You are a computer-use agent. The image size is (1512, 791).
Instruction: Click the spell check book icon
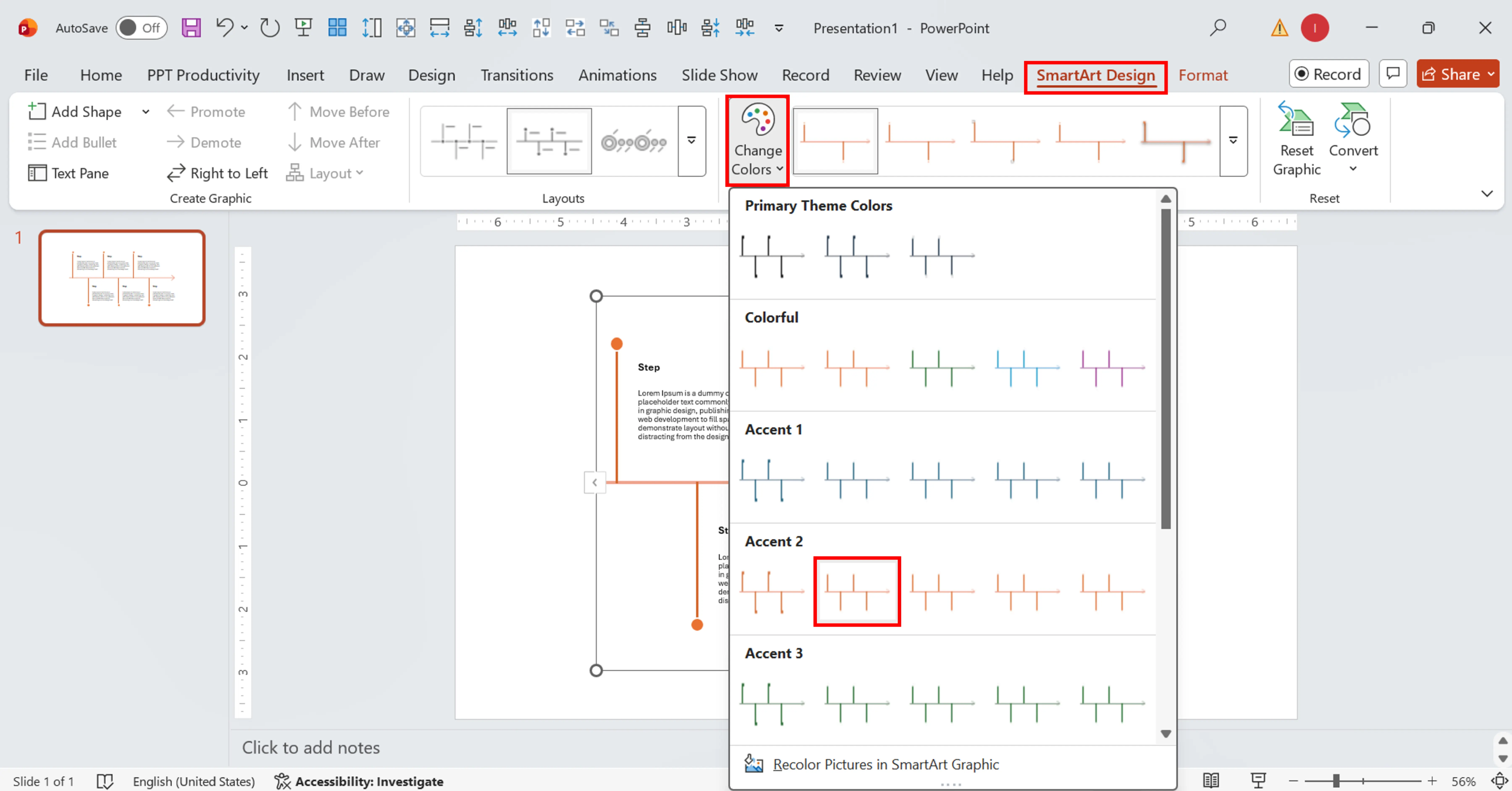click(105, 781)
